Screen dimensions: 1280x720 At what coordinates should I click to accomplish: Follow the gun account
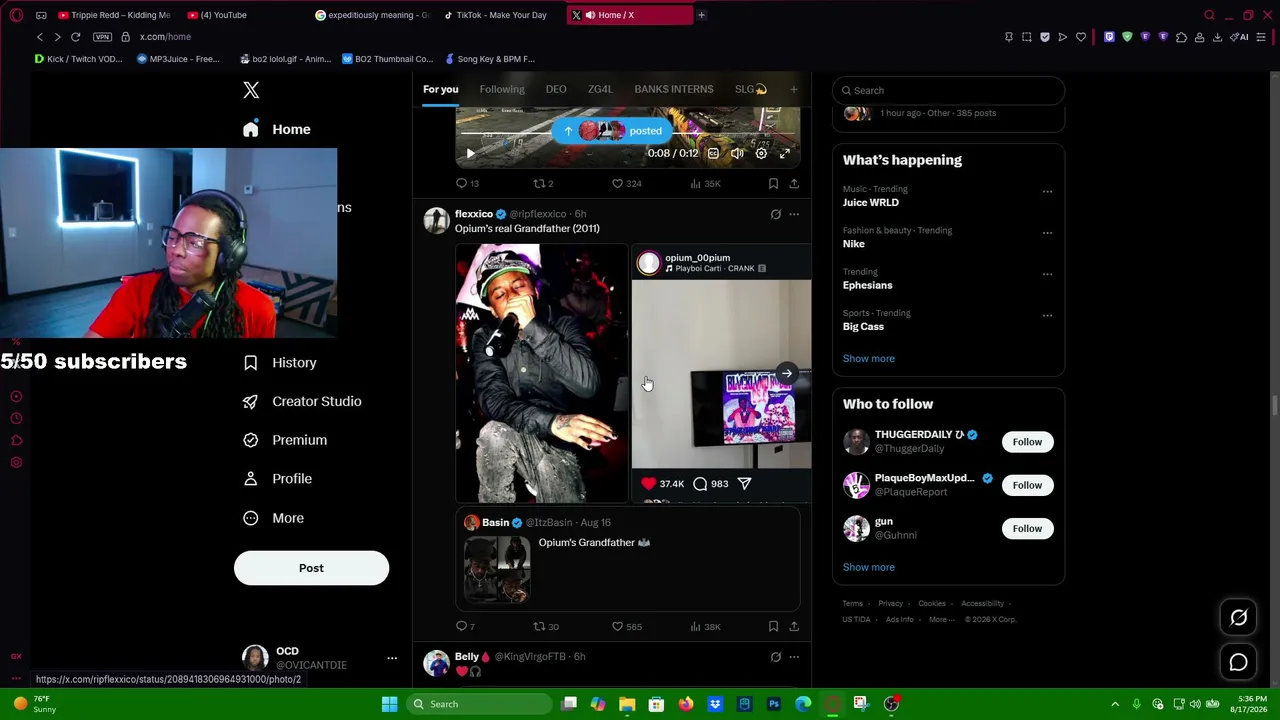(x=1027, y=528)
